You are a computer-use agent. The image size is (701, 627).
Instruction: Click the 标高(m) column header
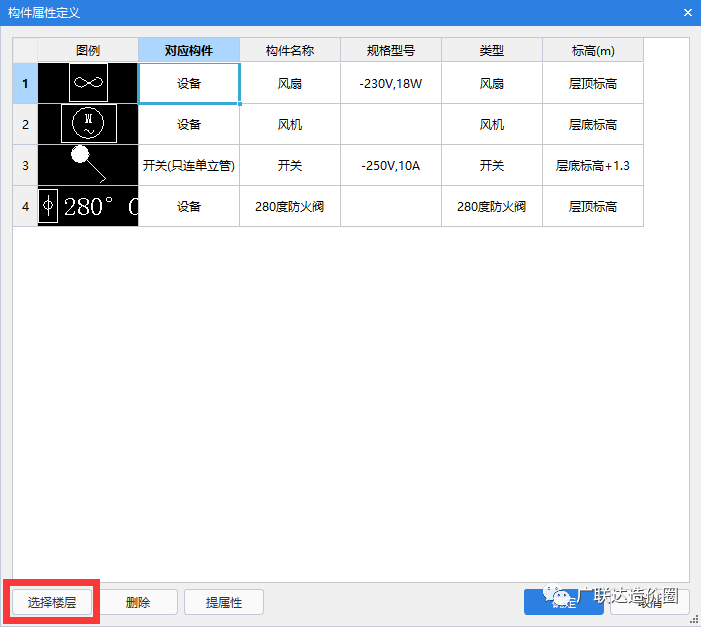(593, 50)
